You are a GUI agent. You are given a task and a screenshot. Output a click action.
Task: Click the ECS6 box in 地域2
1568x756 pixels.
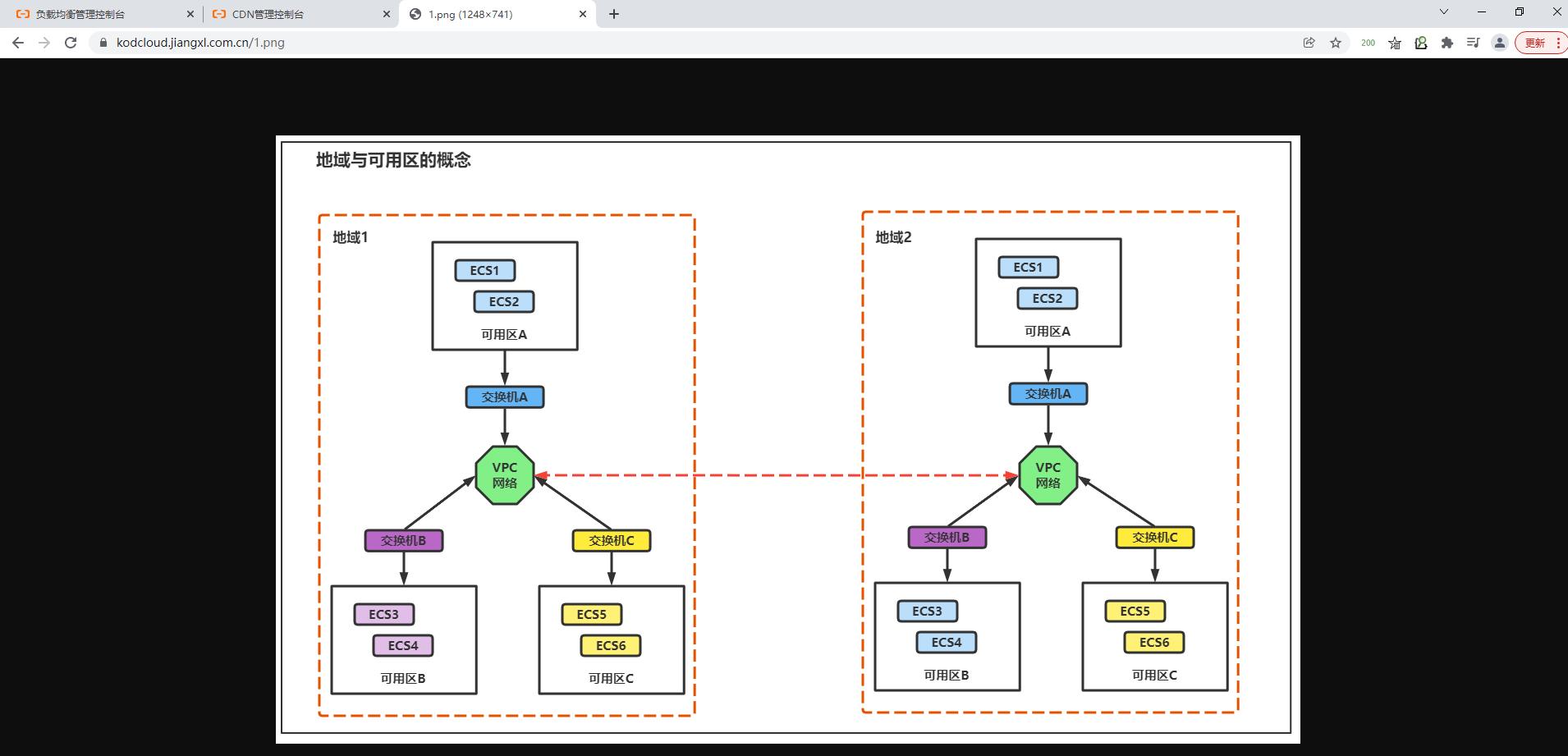tap(1154, 642)
